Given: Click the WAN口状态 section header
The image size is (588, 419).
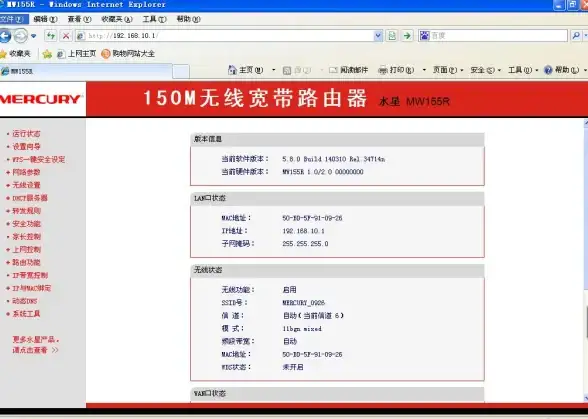Looking at the screenshot, I should tap(337, 394).
